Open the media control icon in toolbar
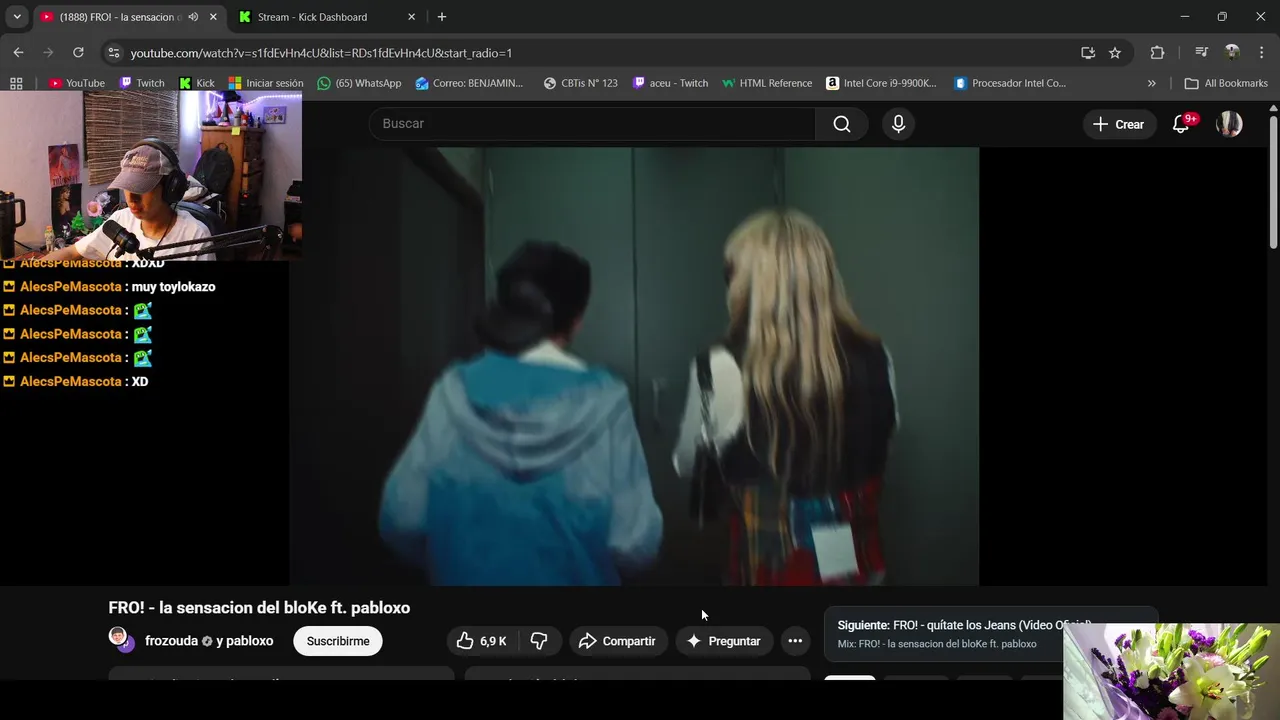The width and height of the screenshot is (1280, 720). click(x=1201, y=53)
